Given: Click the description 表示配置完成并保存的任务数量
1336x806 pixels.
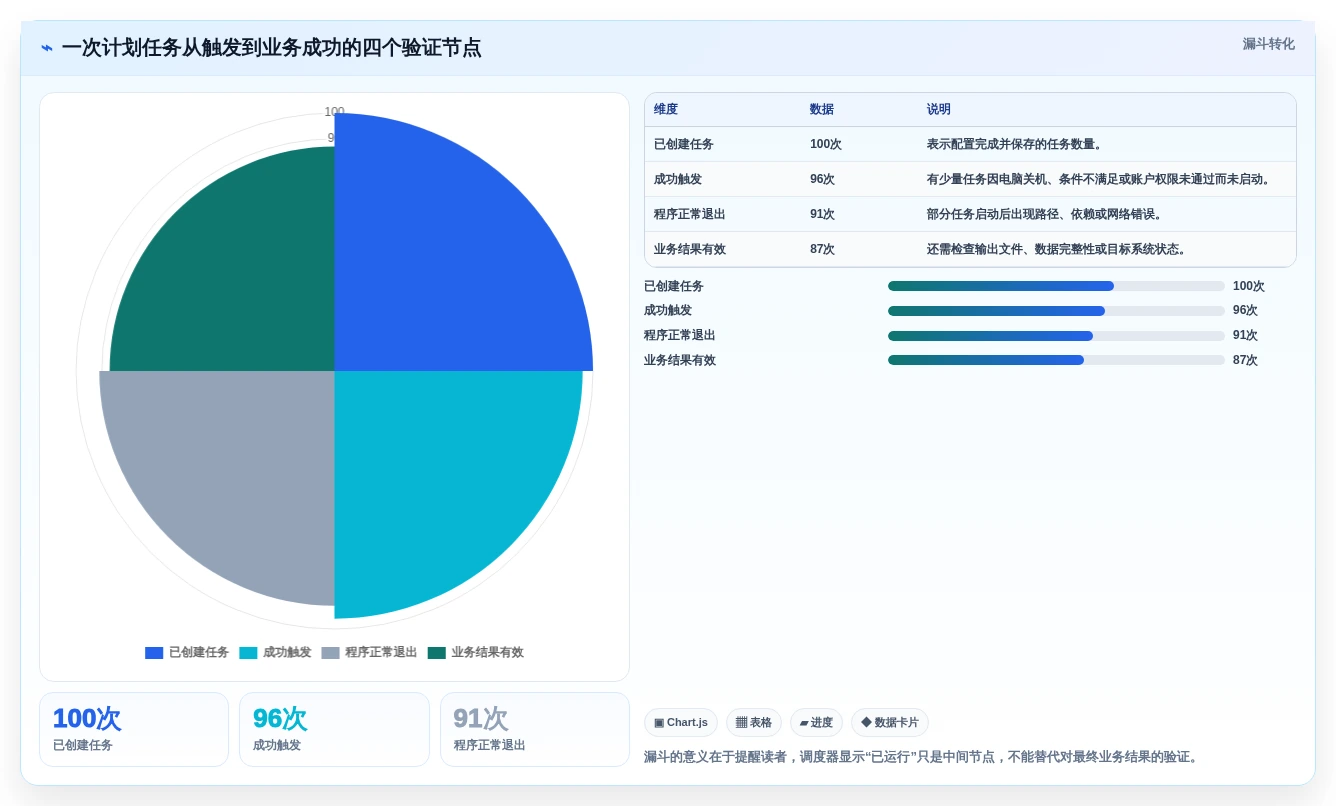Looking at the screenshot, I should tap(1017, 144).
